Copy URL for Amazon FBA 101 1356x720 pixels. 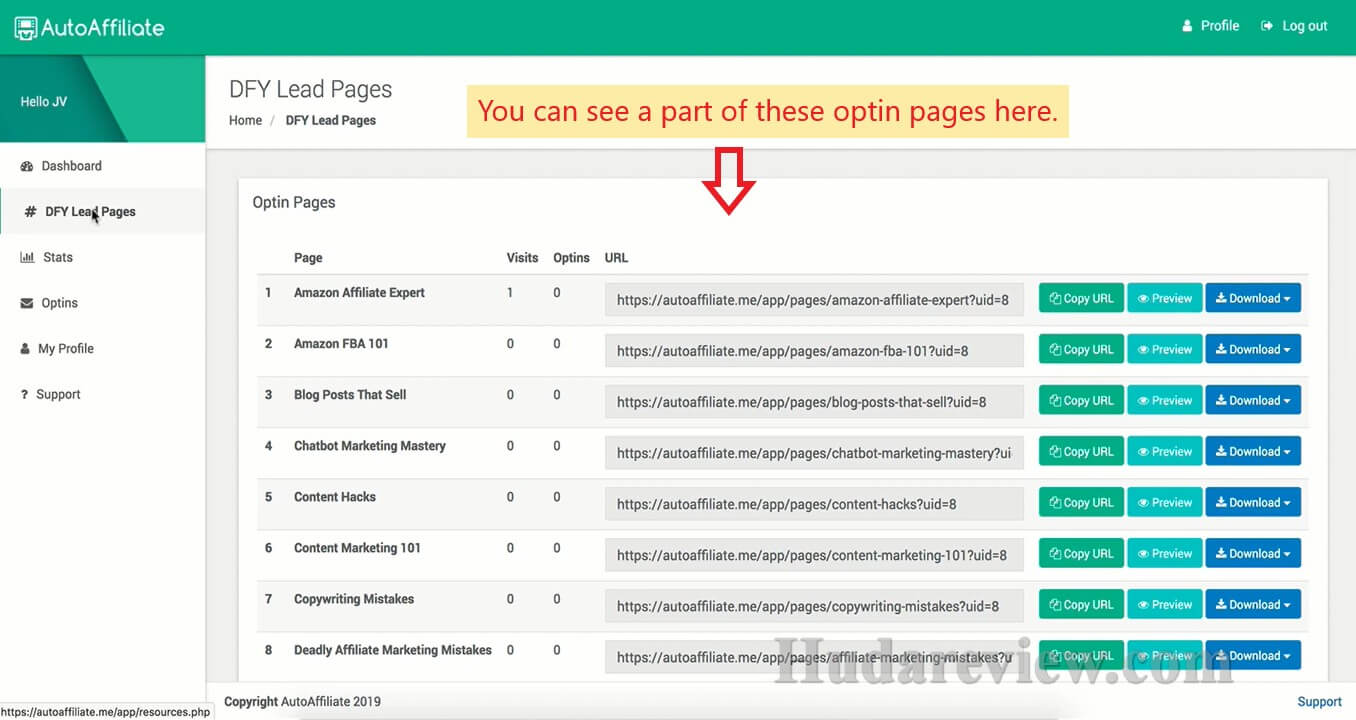pyautogui.click(x=1081, y=349)
